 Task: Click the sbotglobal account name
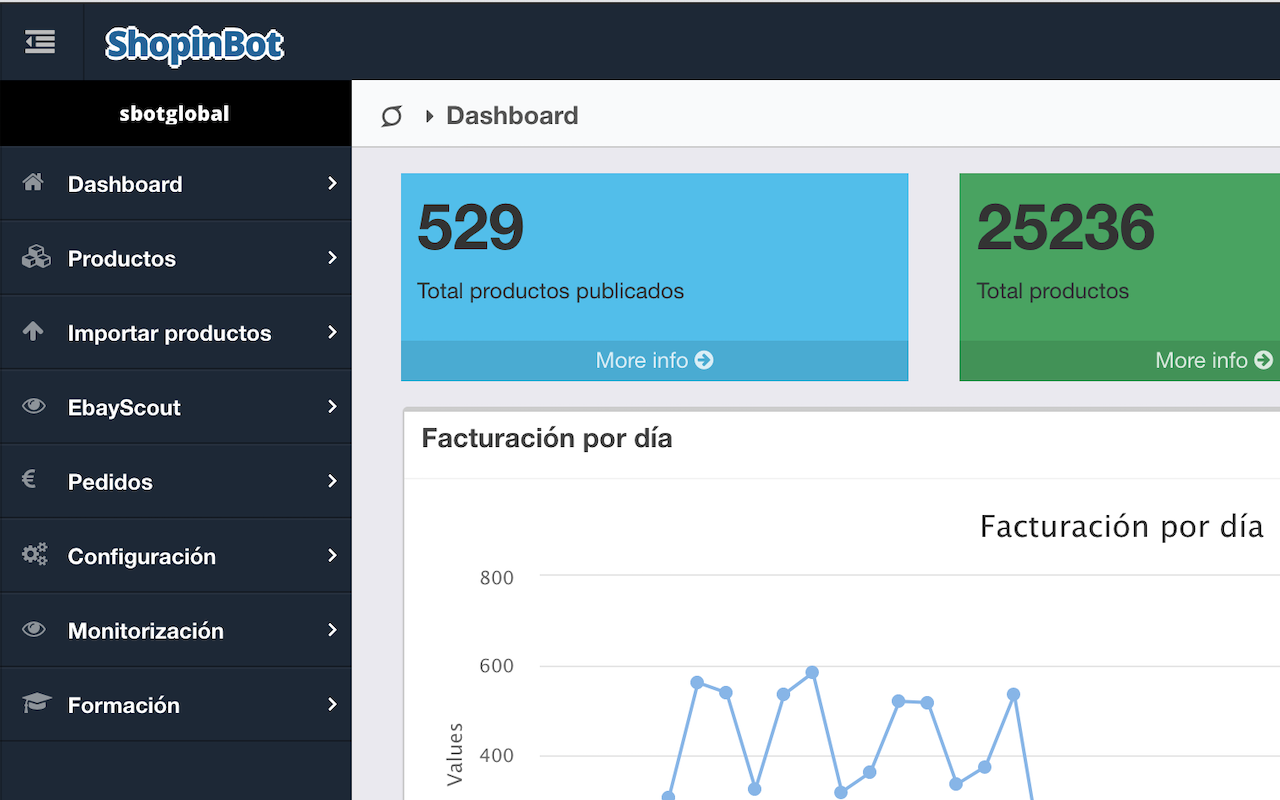pyautogui.click(x=174, y=114)
